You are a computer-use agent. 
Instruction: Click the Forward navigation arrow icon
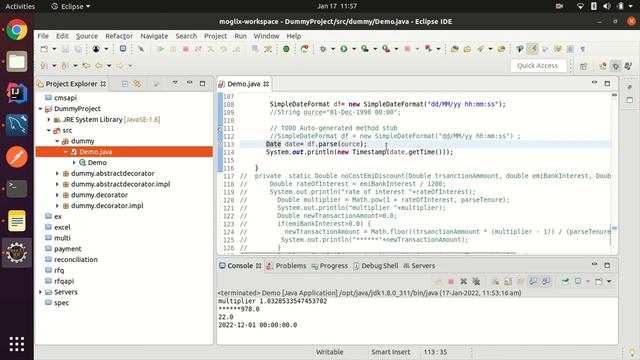click(x=120, y=65)
